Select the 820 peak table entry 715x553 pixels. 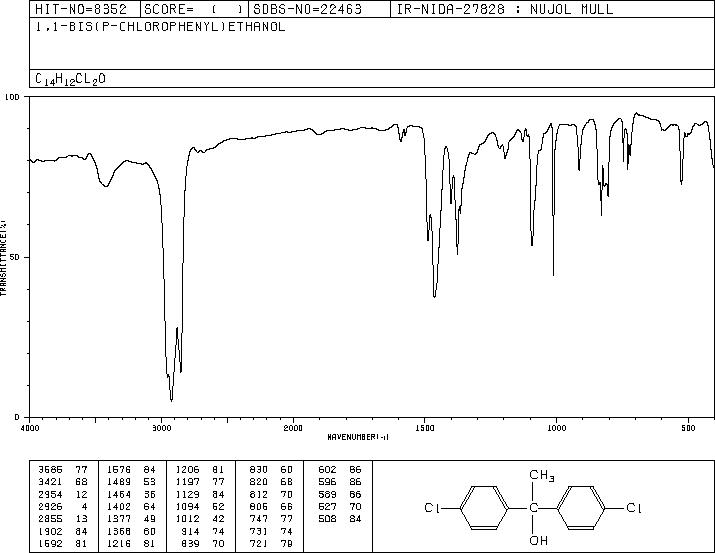[x=271, y=482]
